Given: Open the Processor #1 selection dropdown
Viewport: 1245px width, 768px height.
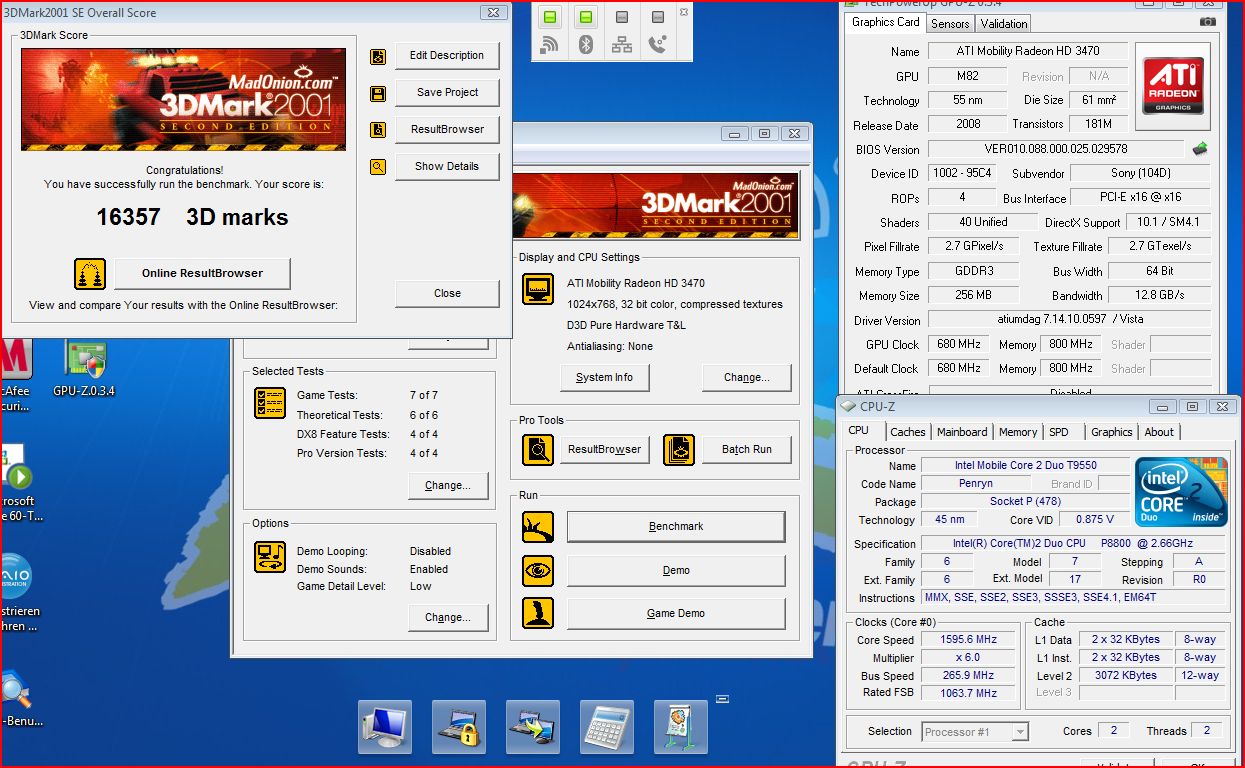Looking at the screenshot, I should coord(975,732).
